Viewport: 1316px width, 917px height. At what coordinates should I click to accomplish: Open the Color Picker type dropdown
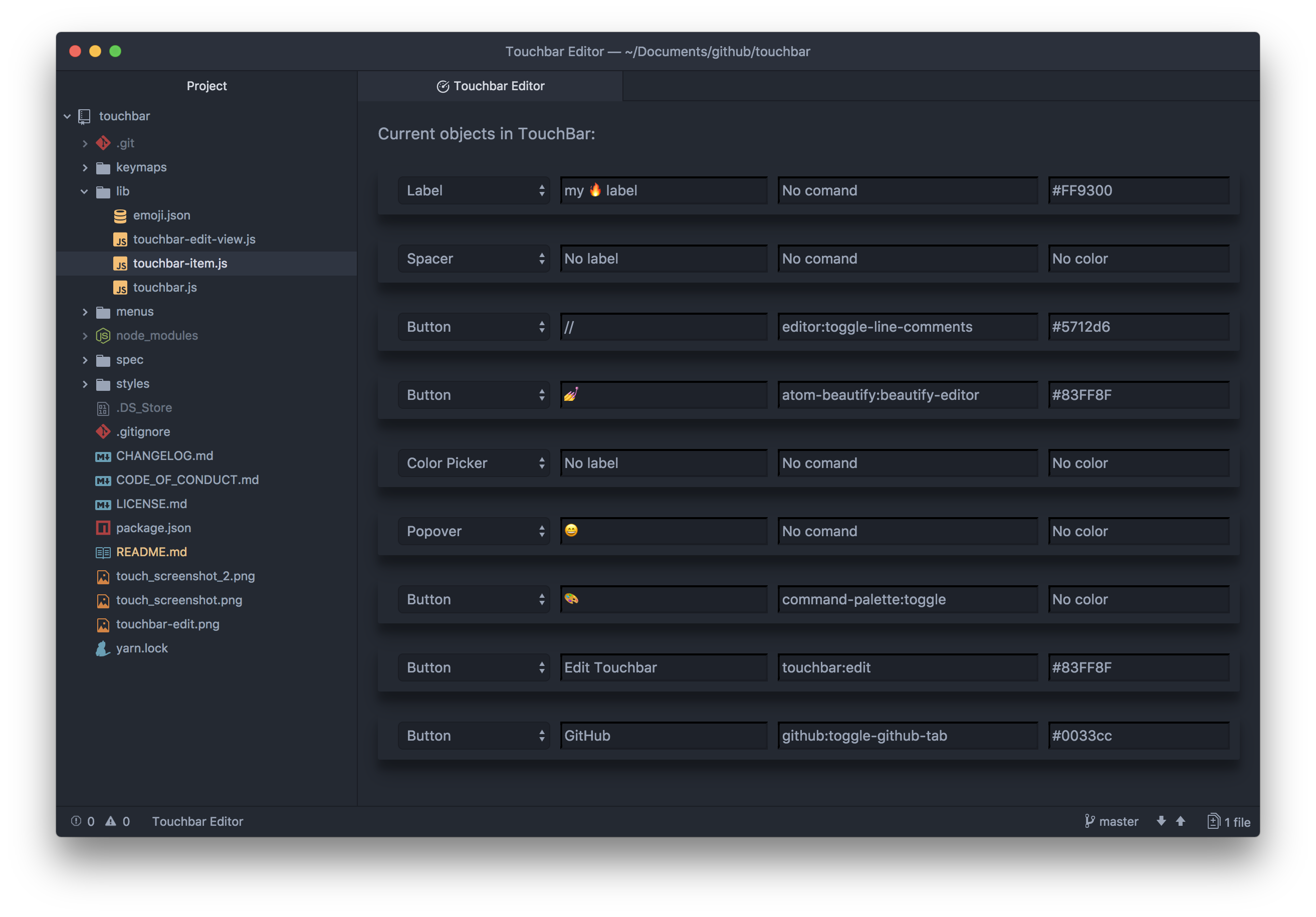coord(474,463)
